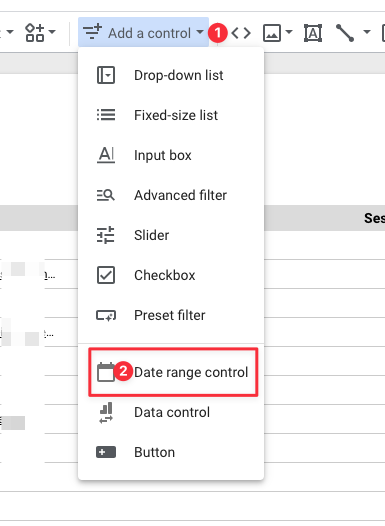
Task: Expand the line tool dropdown arrow
Action: click(367, 32)
